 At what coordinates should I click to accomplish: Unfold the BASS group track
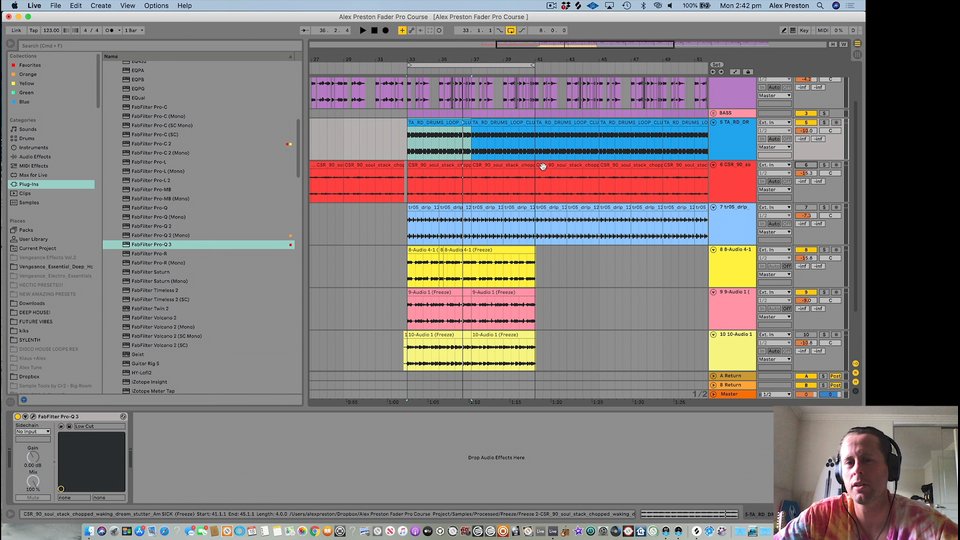click(x=713, y=113)
